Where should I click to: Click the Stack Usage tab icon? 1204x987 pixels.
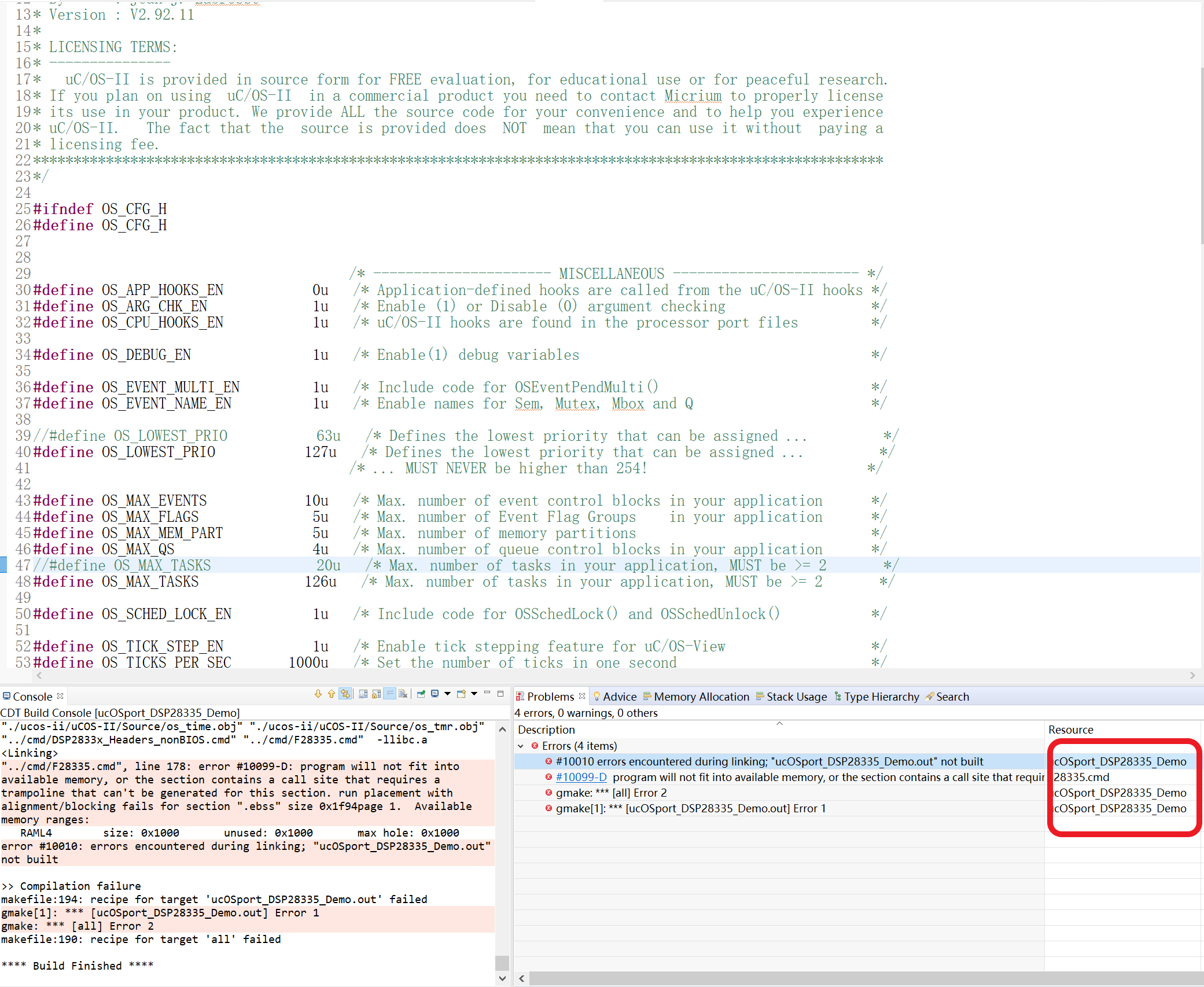760,696
